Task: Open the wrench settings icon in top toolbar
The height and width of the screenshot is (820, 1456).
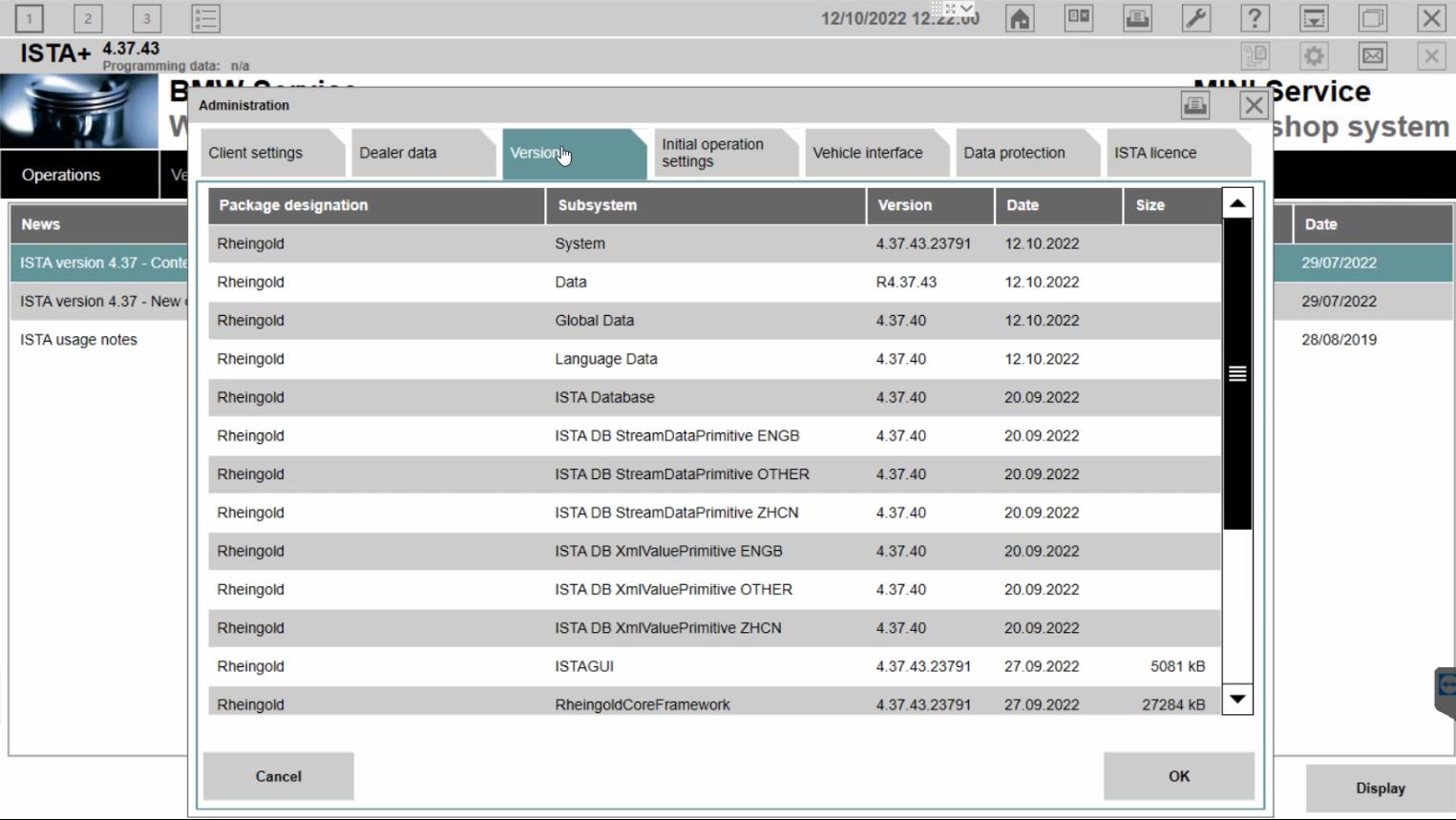Action: click(1196, 18)
